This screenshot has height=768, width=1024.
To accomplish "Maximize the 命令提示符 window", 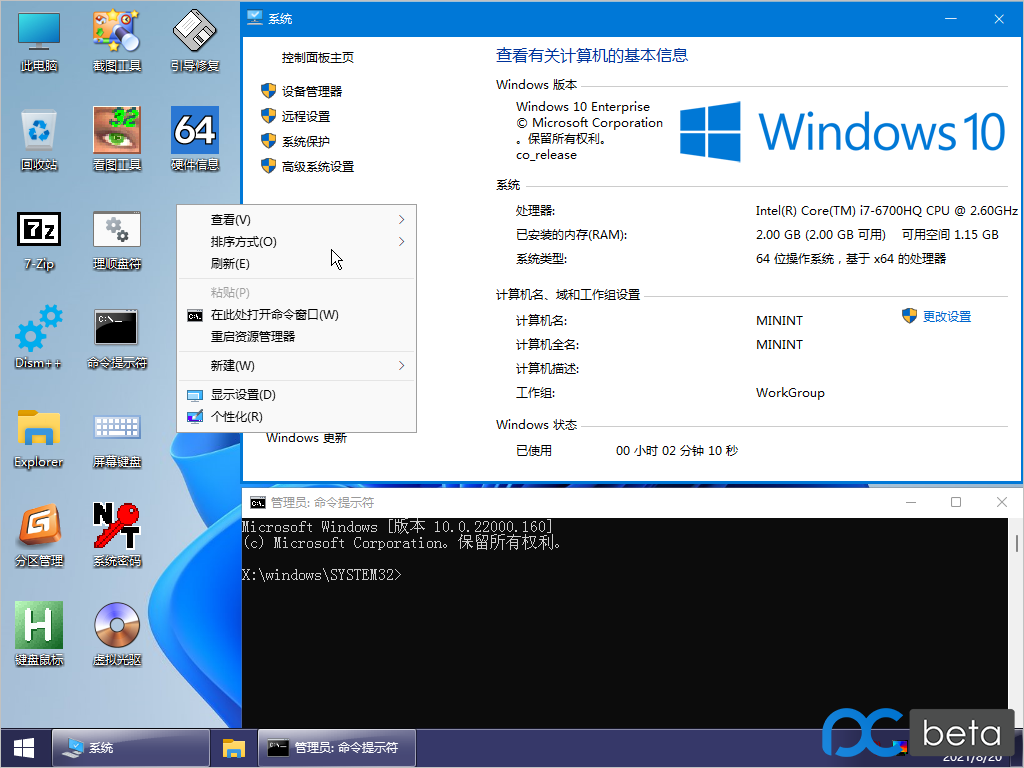I will pos(956,502).
